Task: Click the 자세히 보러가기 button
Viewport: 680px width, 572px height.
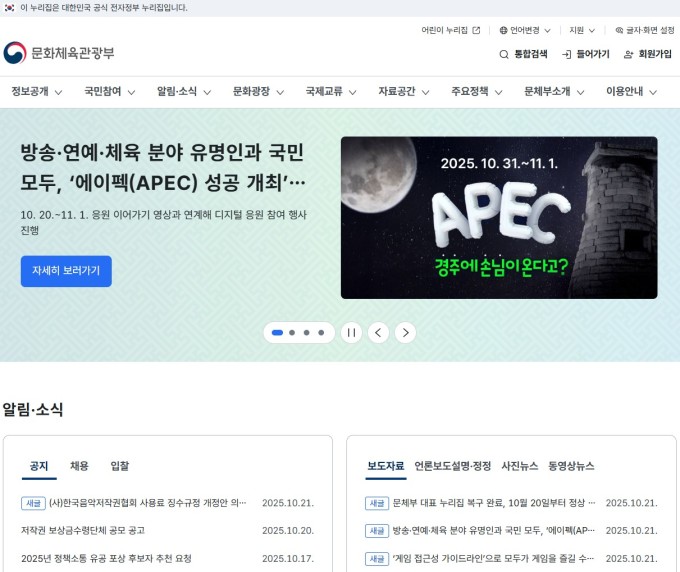Action: point(66,271)
